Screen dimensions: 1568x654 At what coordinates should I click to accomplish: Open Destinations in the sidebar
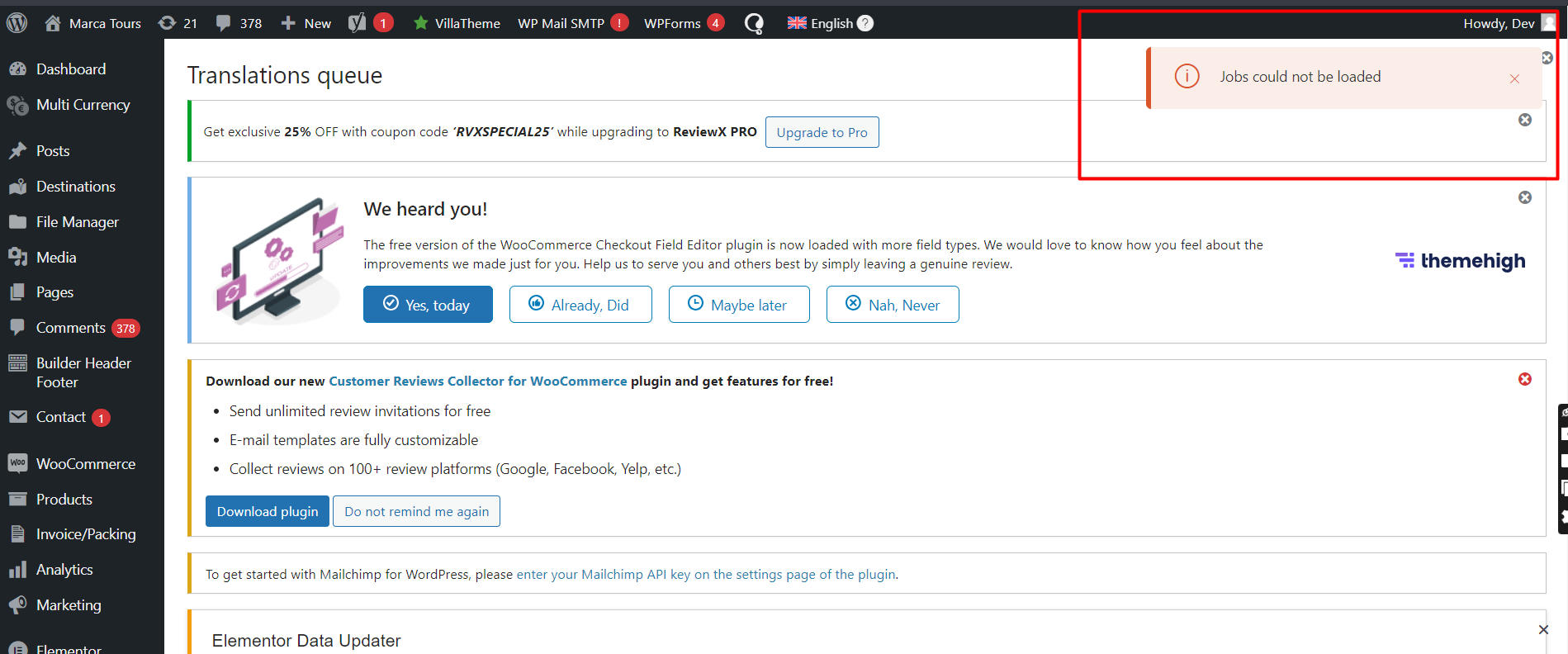coord(76,187)
